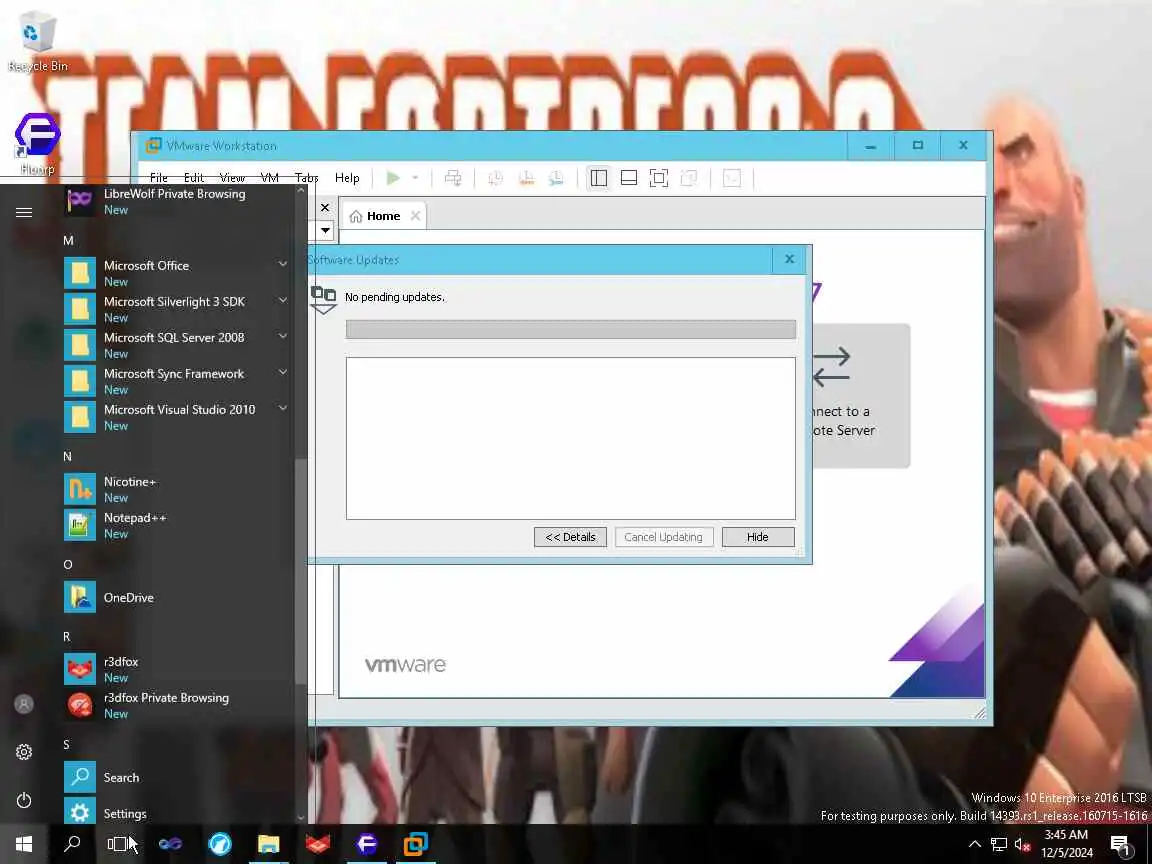The height and width of the screenshot is (864, 1152).
Task: Launch r3dfox from the Start menu
Action: pyautogui.click(x=176, y=669)
